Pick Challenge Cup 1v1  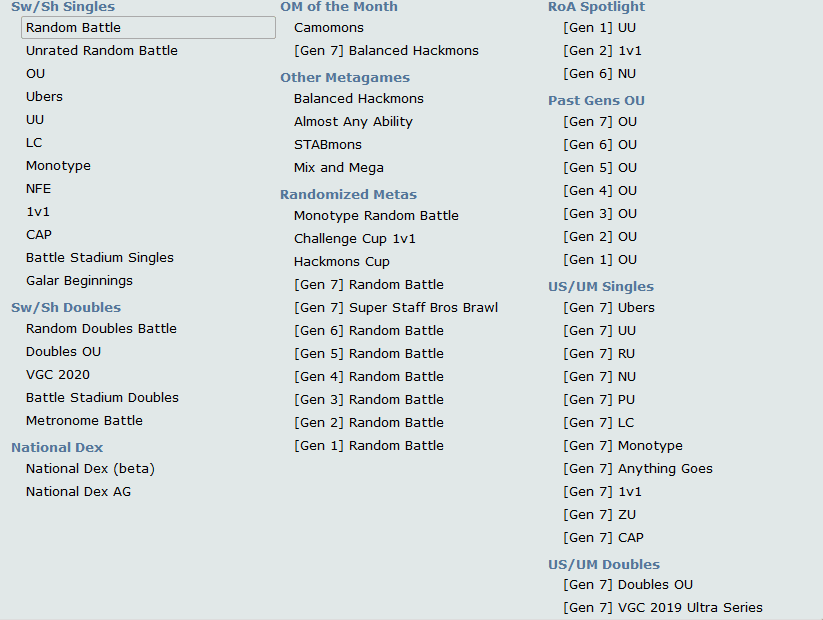click(355, 238)
